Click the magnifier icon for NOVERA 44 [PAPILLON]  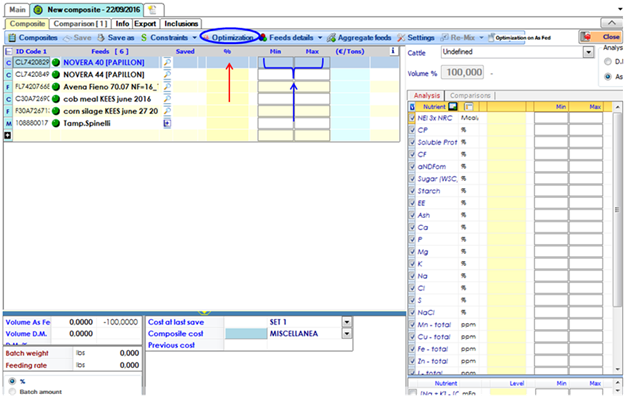[x=167, y=74]
